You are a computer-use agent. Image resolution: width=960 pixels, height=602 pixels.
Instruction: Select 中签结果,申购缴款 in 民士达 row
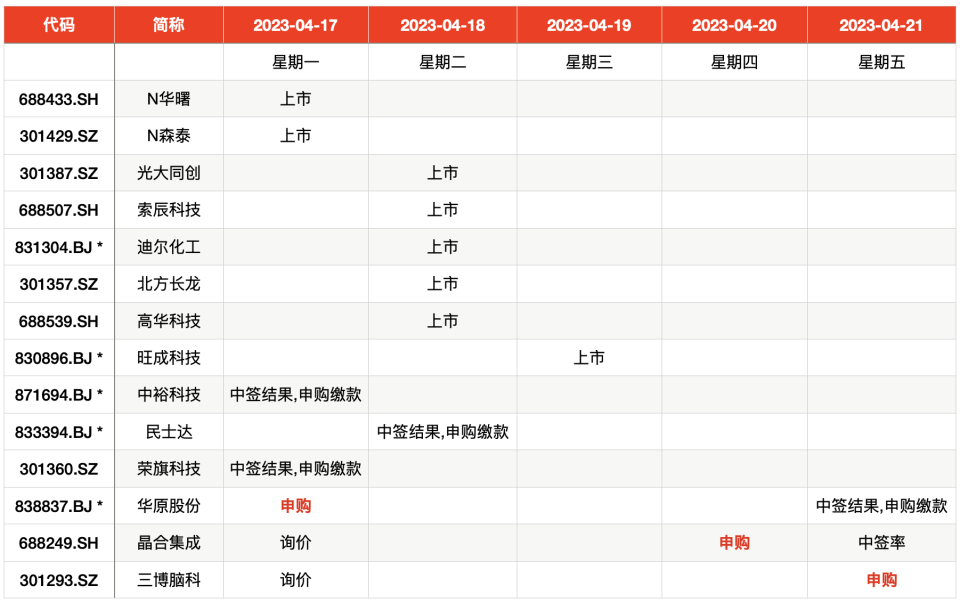point(442,432)
